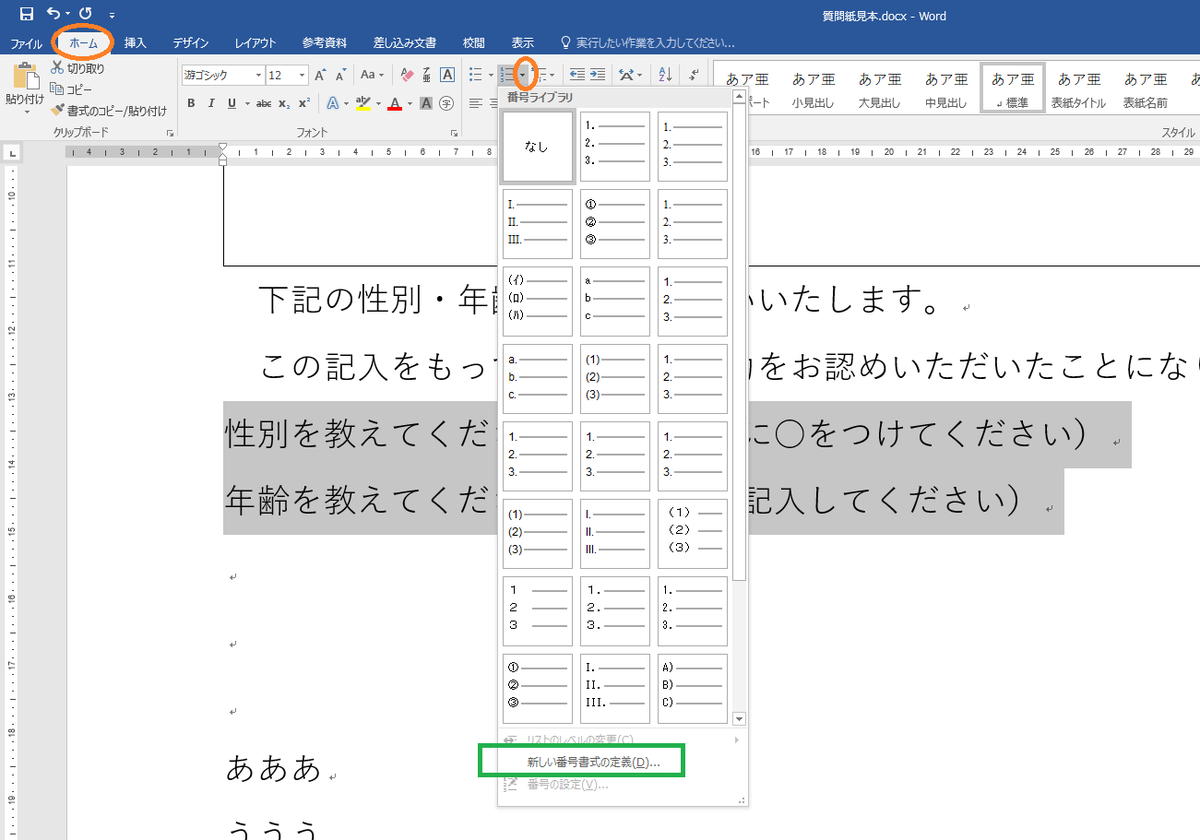This screenshot has height=840, width=1200.
Task: Apply the 小見出し style
Action: point(813,88)
